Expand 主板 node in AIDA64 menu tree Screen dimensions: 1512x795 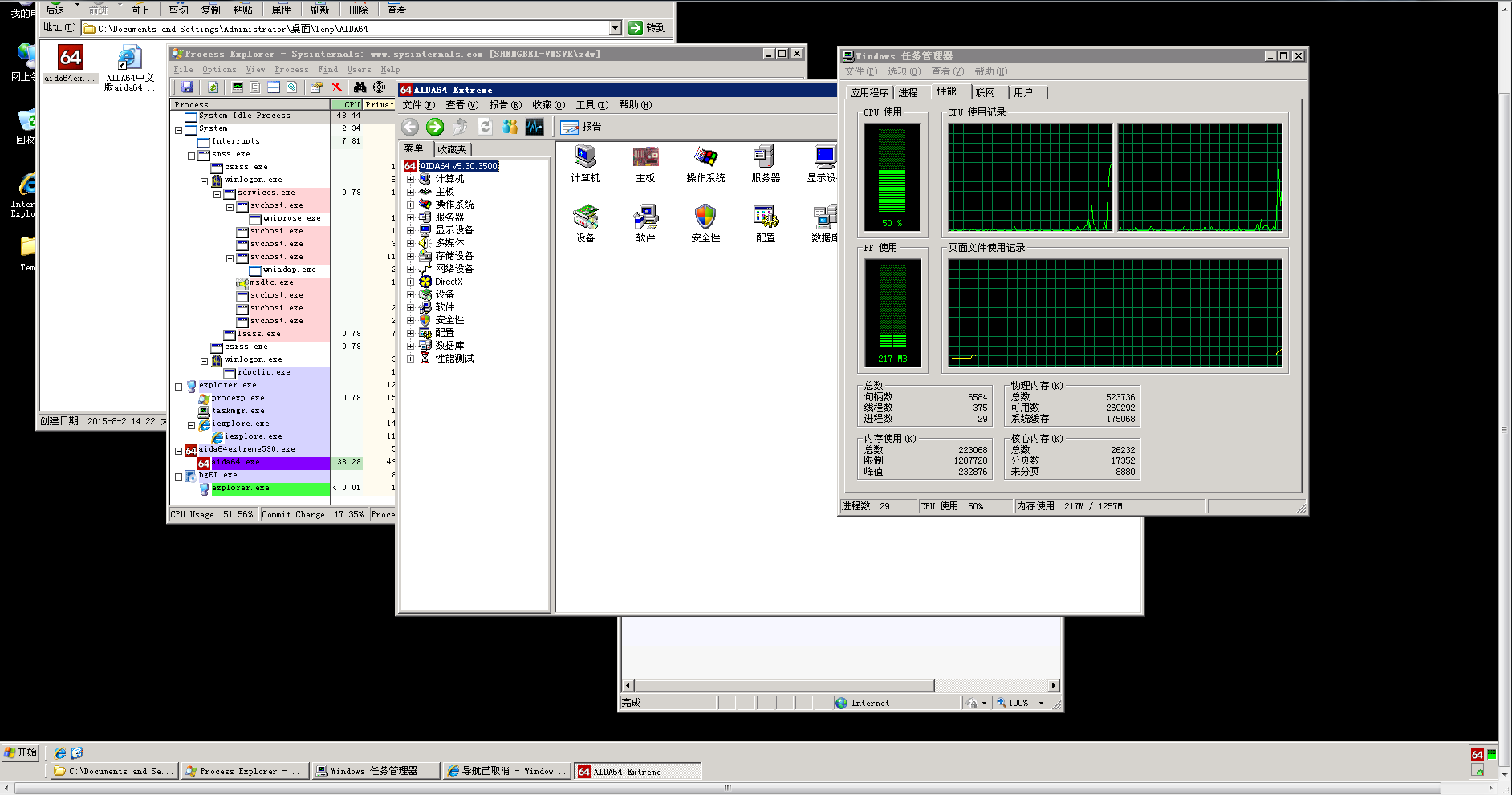click(x=410, y=192)
